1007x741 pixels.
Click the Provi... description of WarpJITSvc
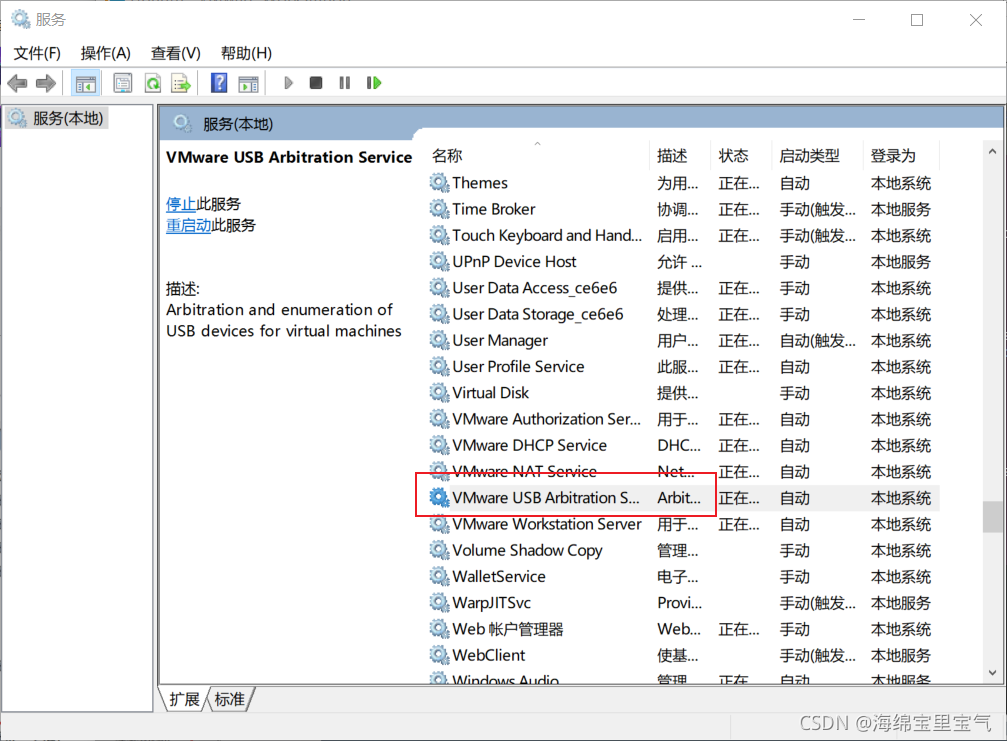click(679, 603)
